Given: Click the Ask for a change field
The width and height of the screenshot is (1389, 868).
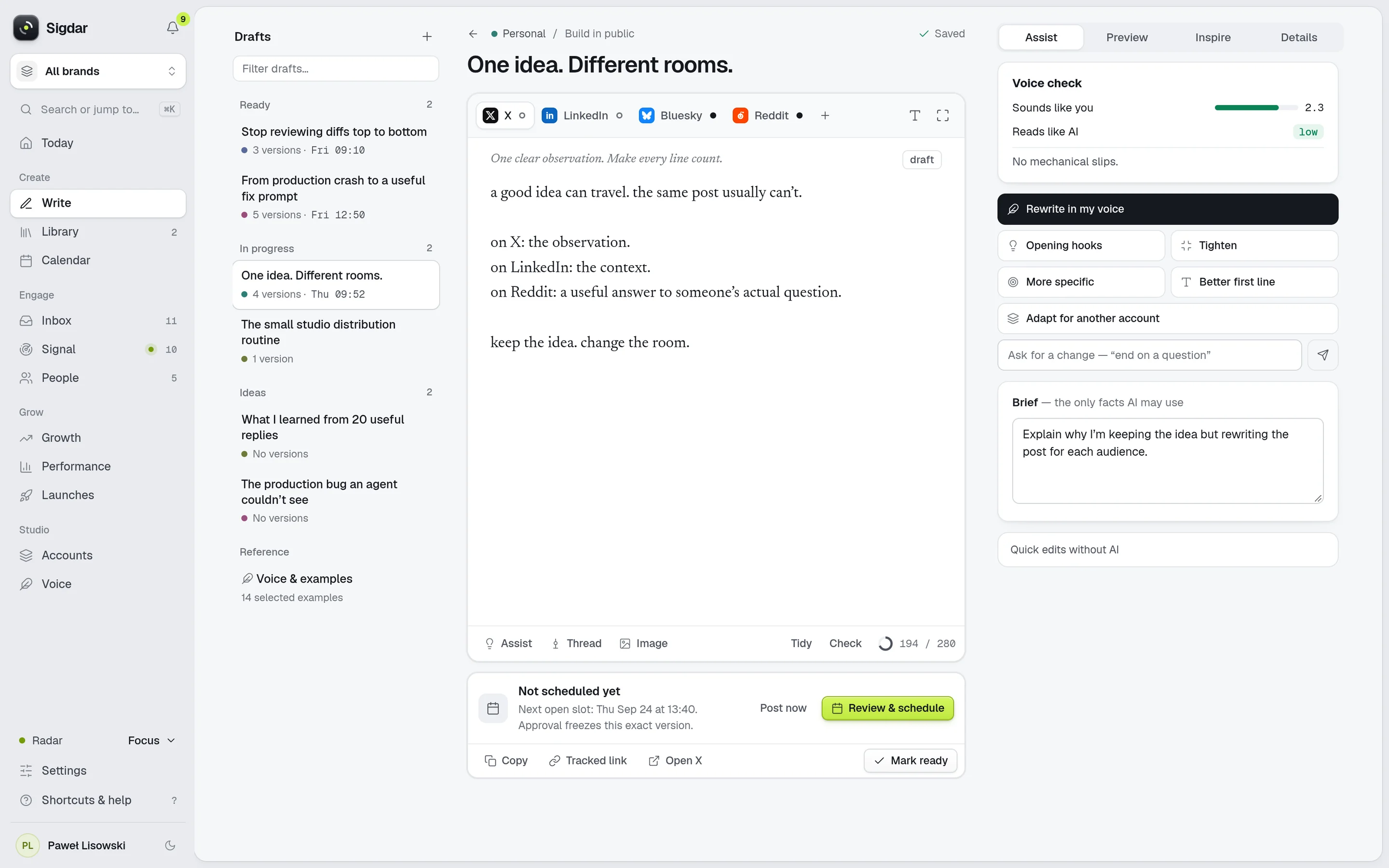Looking at the screenshot, I should click(x=1150, y=355).
